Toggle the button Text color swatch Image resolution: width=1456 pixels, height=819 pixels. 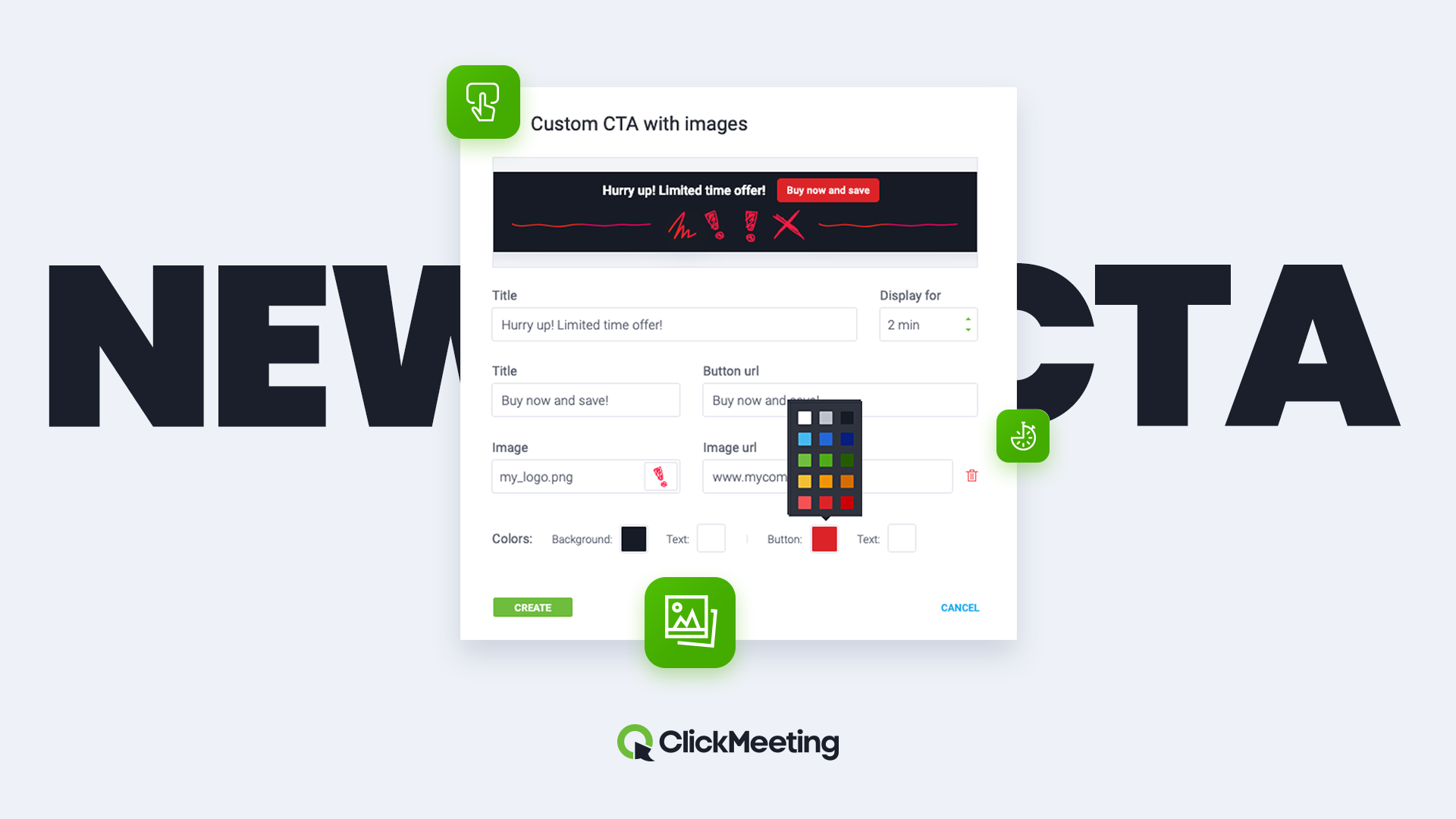point(901,539)
